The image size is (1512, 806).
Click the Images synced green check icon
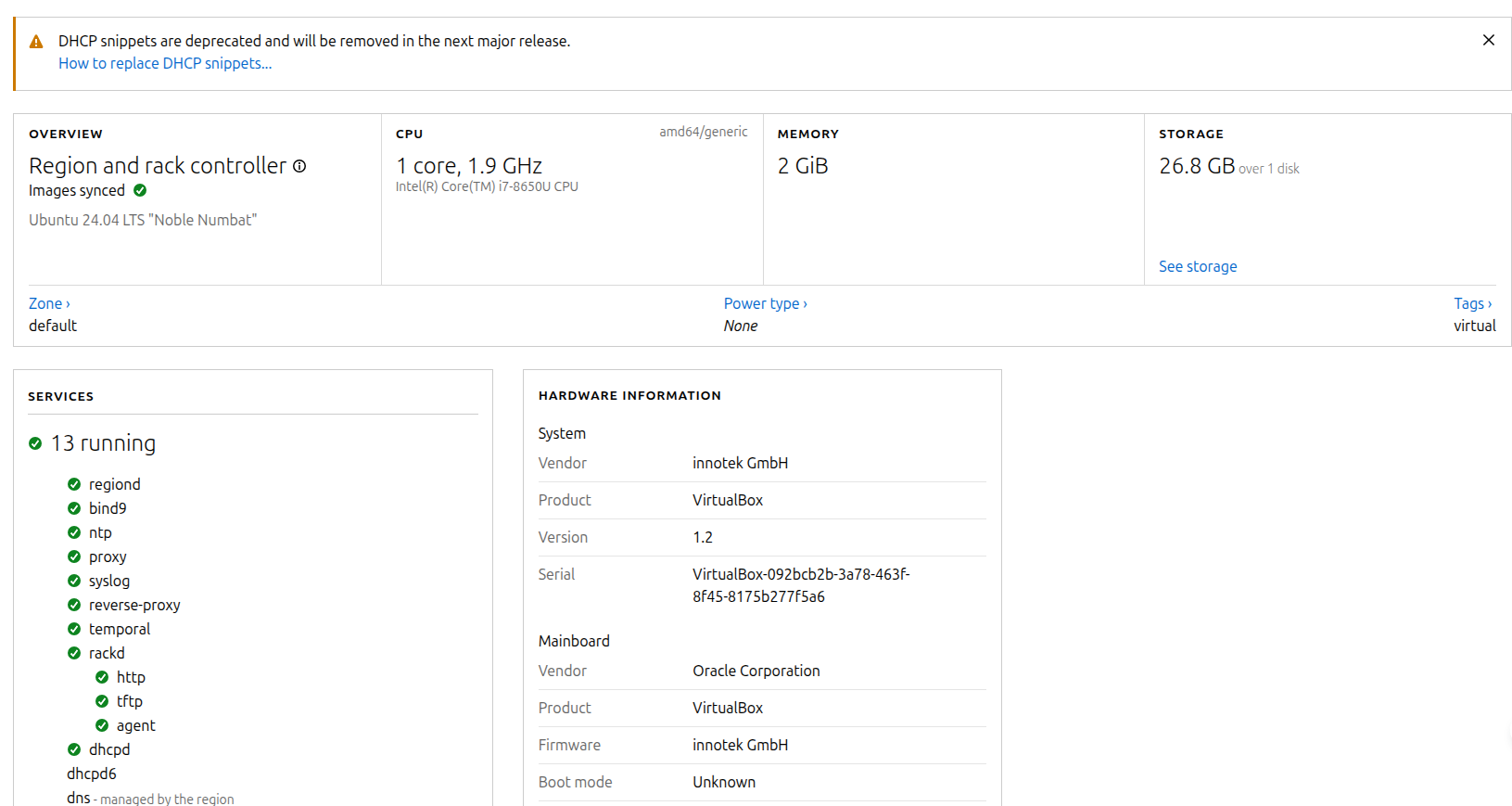pyautogui.click(x=140, y=190)
